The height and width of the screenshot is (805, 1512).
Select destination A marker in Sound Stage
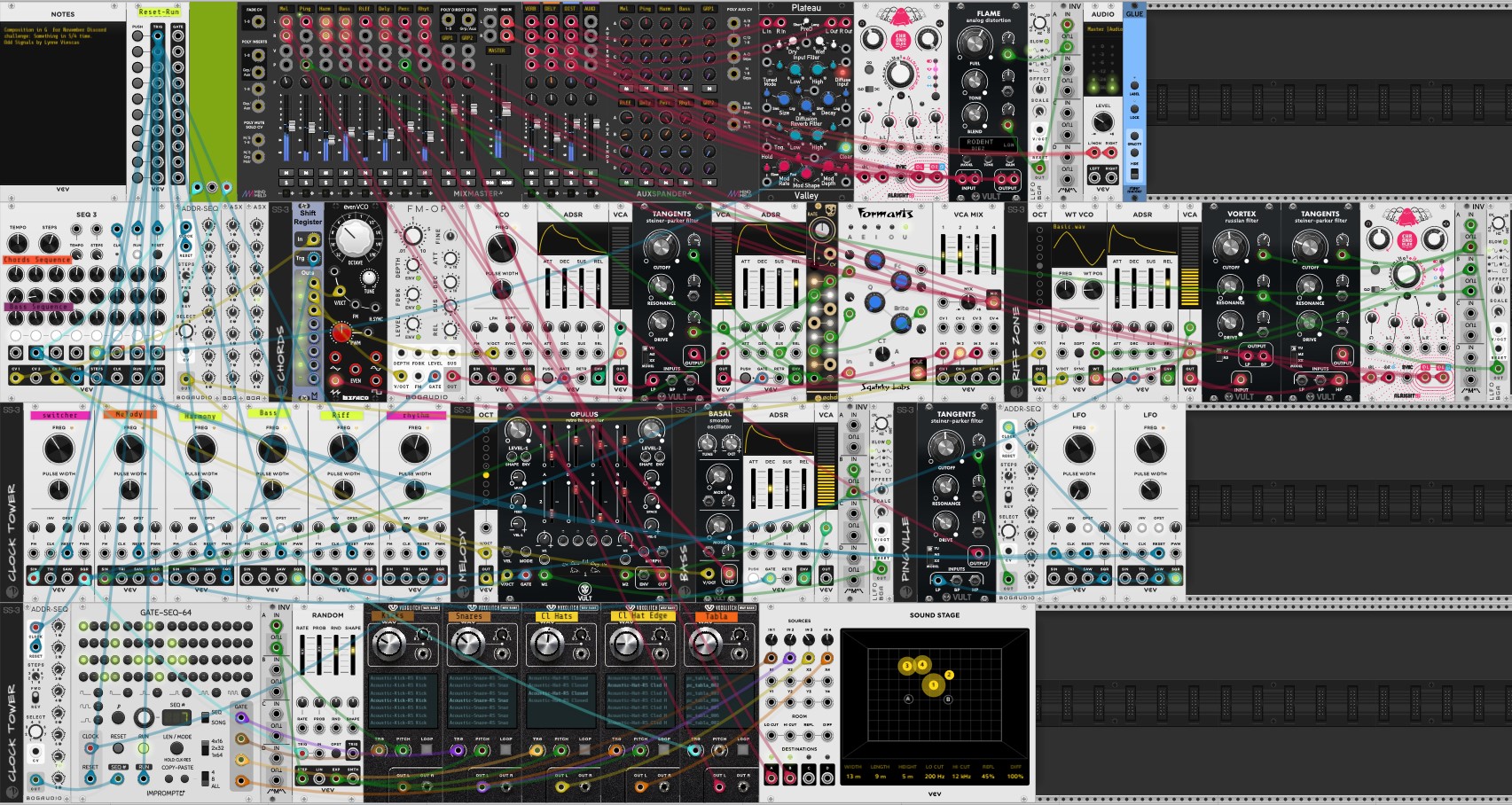pos(908,699)
